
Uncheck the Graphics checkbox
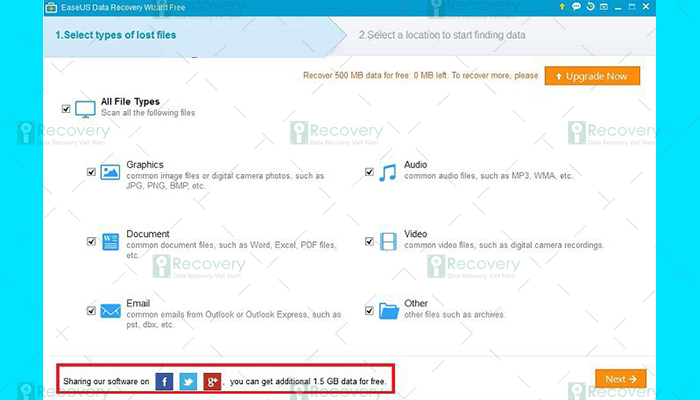91,172
